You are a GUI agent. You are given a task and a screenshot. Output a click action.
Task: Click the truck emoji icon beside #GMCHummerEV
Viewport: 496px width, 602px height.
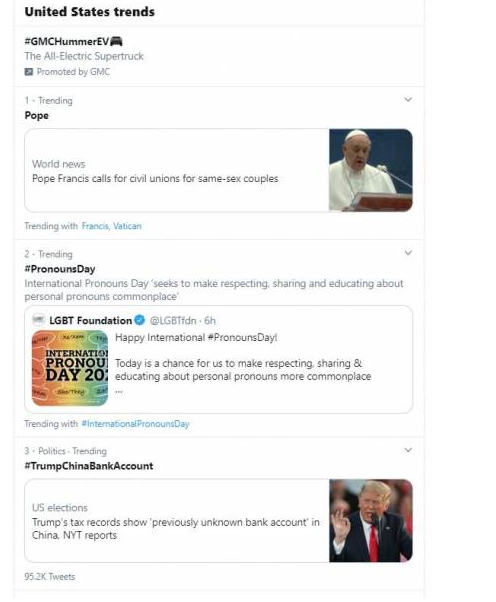click(116, 41)
